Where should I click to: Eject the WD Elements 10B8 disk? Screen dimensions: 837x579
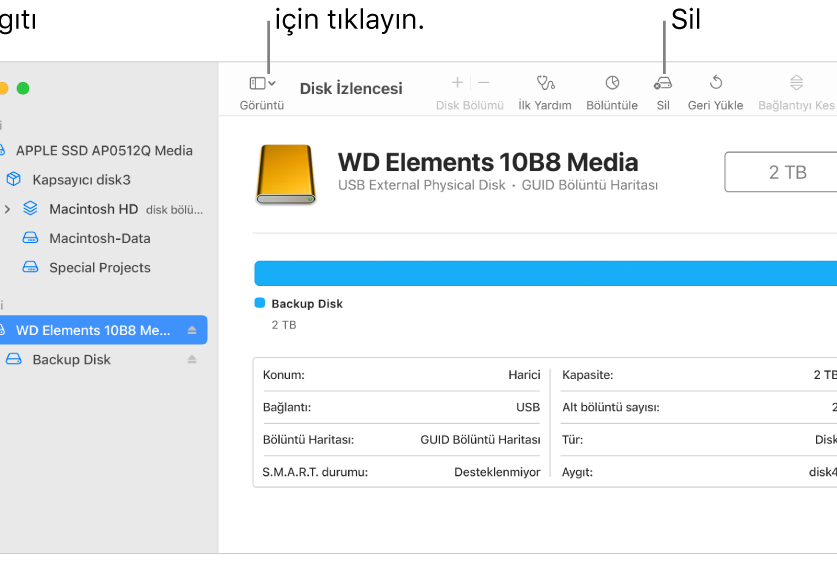[x=192, y=330]
